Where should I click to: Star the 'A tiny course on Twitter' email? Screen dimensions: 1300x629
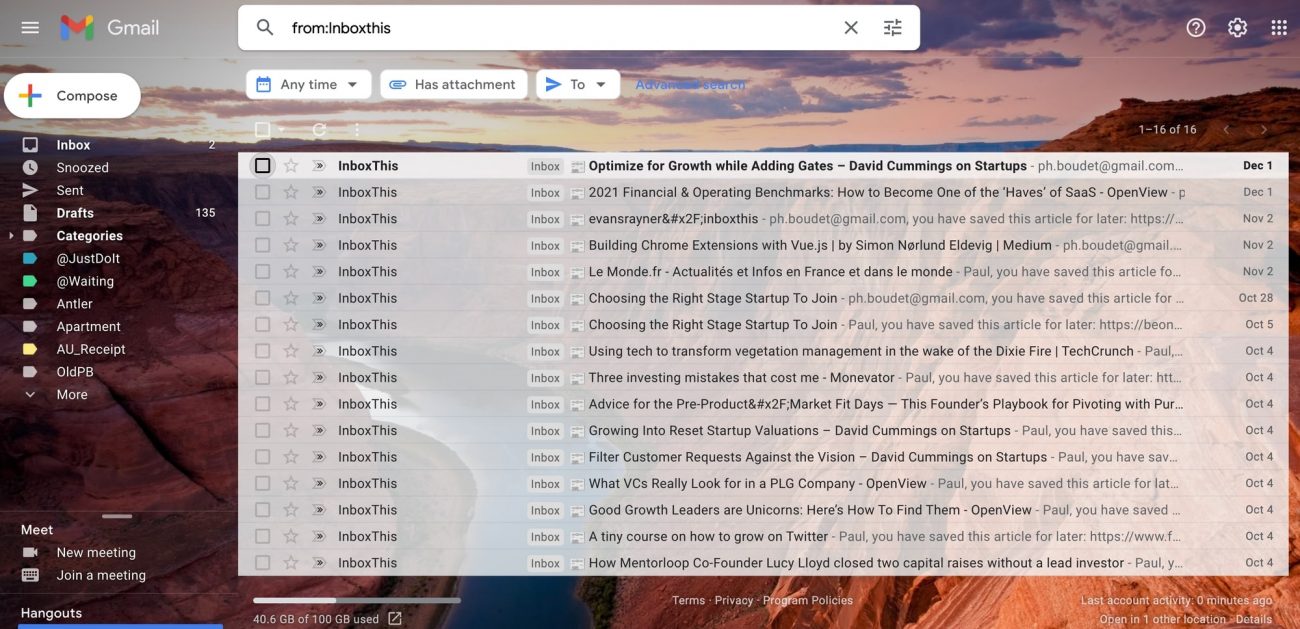coord(291,537)
